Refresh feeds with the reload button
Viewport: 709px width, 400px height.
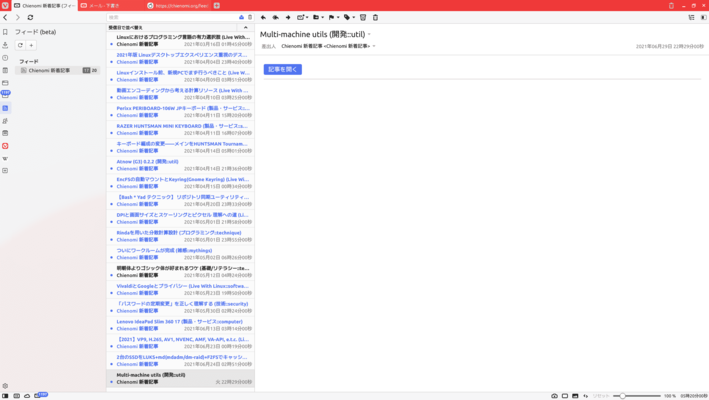pos(20,45)
